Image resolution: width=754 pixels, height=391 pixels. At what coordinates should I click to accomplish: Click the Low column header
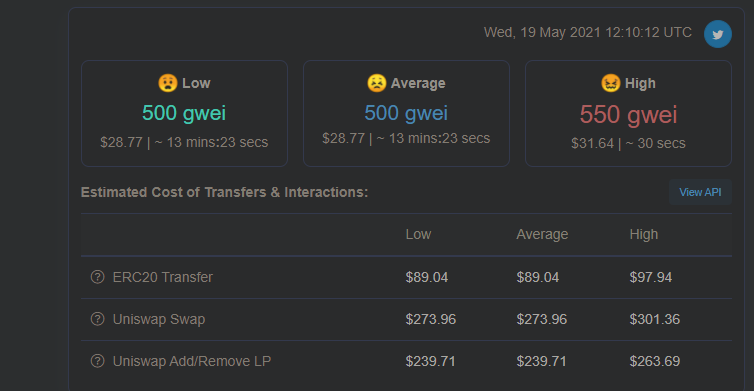pyautogui.click(x=418, y=234)
